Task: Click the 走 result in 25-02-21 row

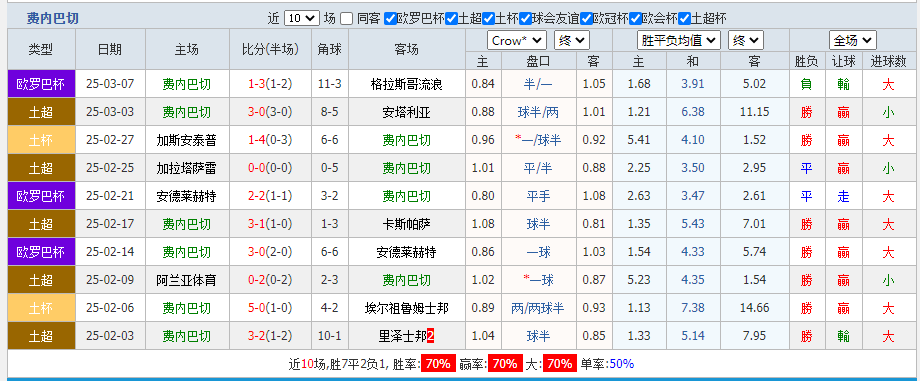Action: tap(844, 196)
